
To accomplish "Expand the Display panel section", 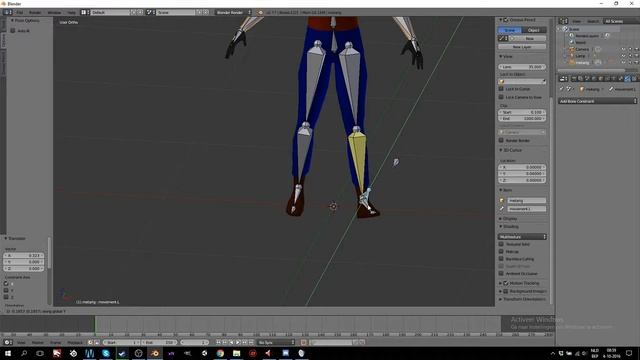I will pyautogui.click(x=501, y=219).
